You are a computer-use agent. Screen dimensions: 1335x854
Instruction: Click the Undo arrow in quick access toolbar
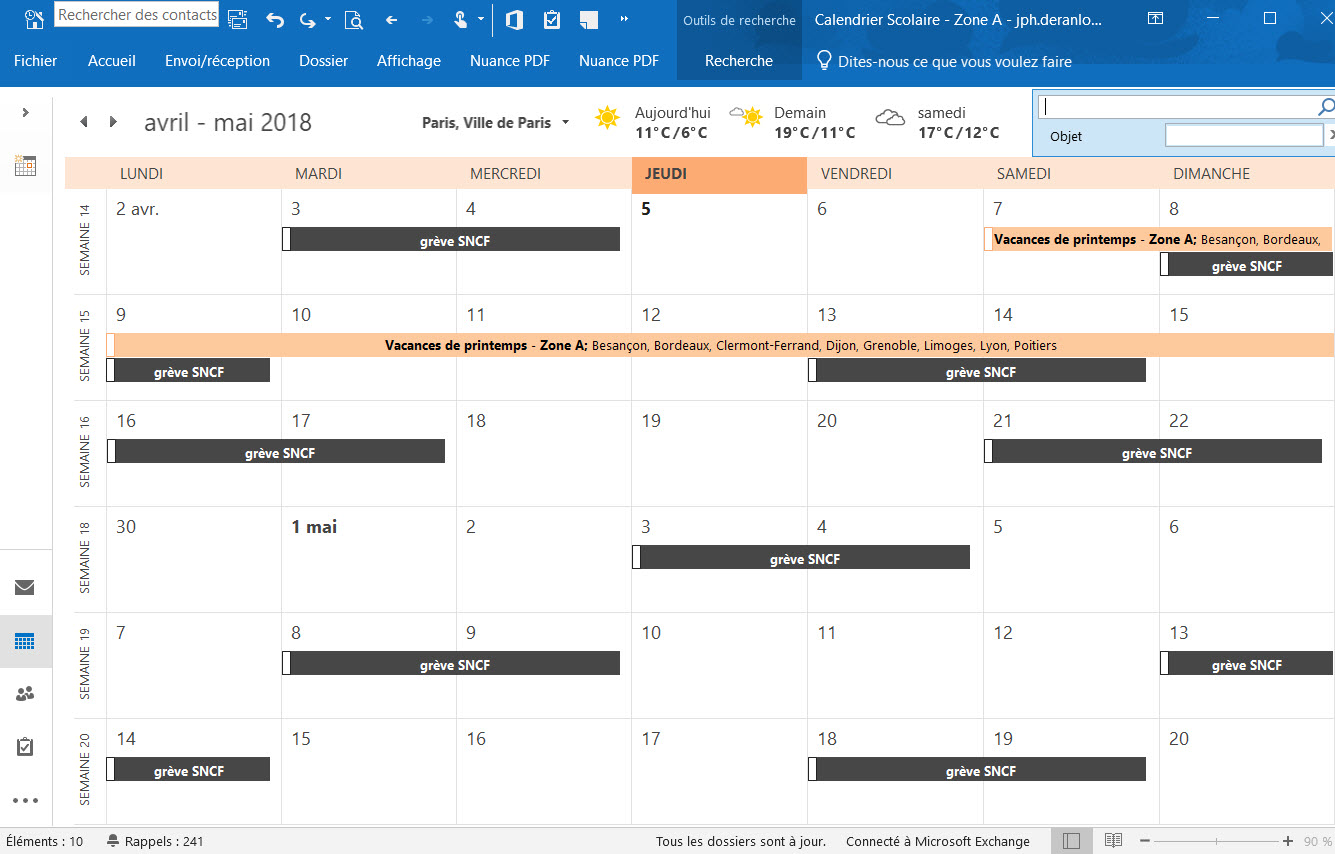pyautogui.click(x=275, y=19)
